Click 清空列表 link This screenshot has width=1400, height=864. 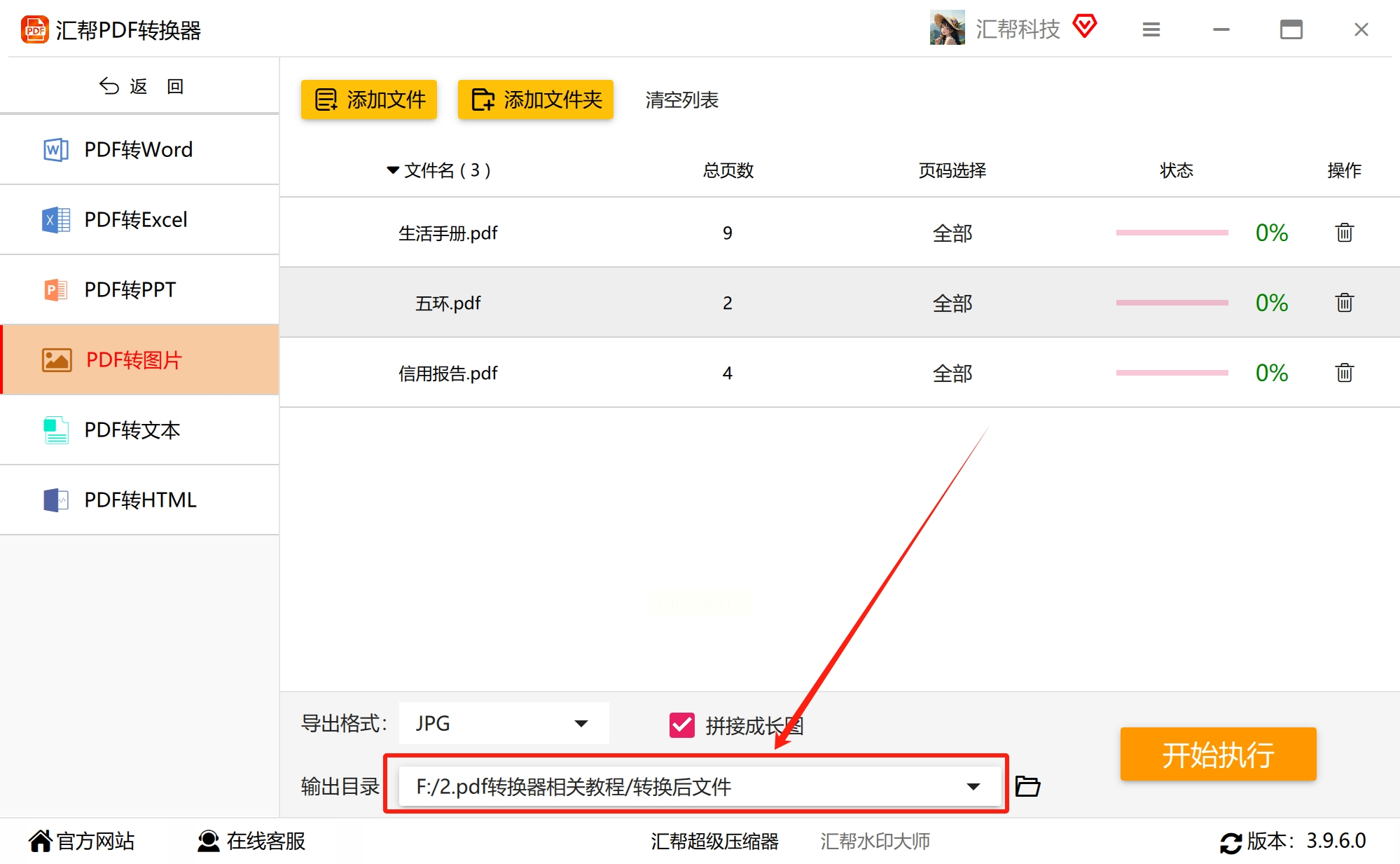click(681, 100)
